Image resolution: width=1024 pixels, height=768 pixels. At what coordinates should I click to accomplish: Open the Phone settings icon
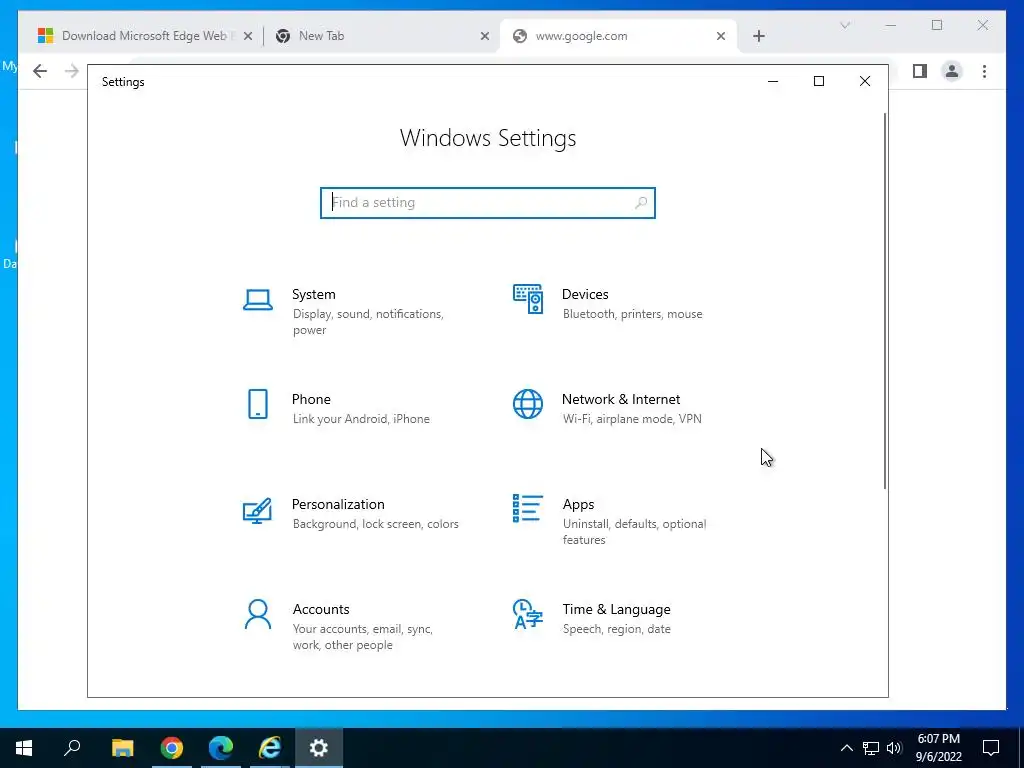pyautogui.click(x=258, y=404)
